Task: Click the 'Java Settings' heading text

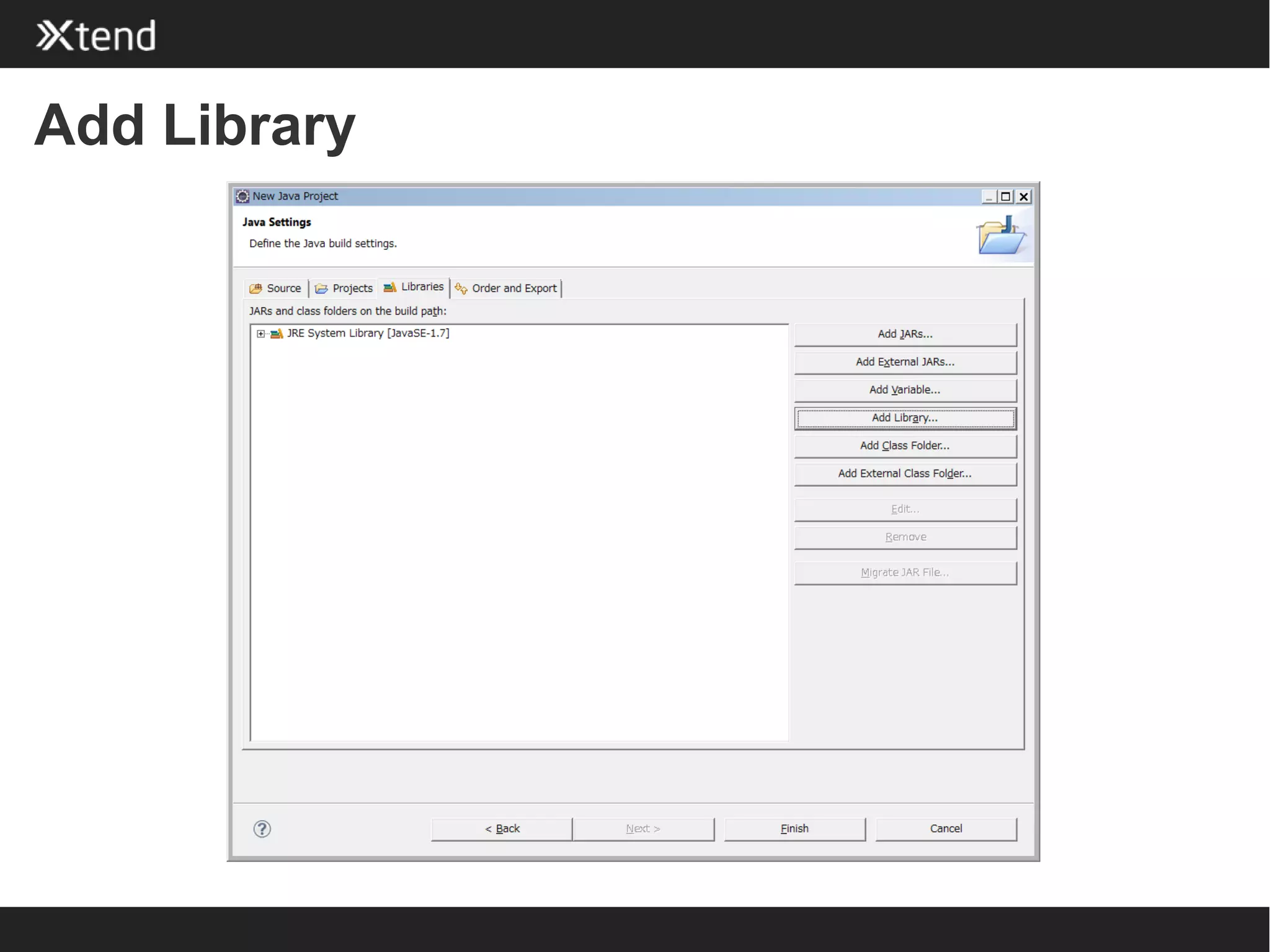Action: click(x=277, y=222)
